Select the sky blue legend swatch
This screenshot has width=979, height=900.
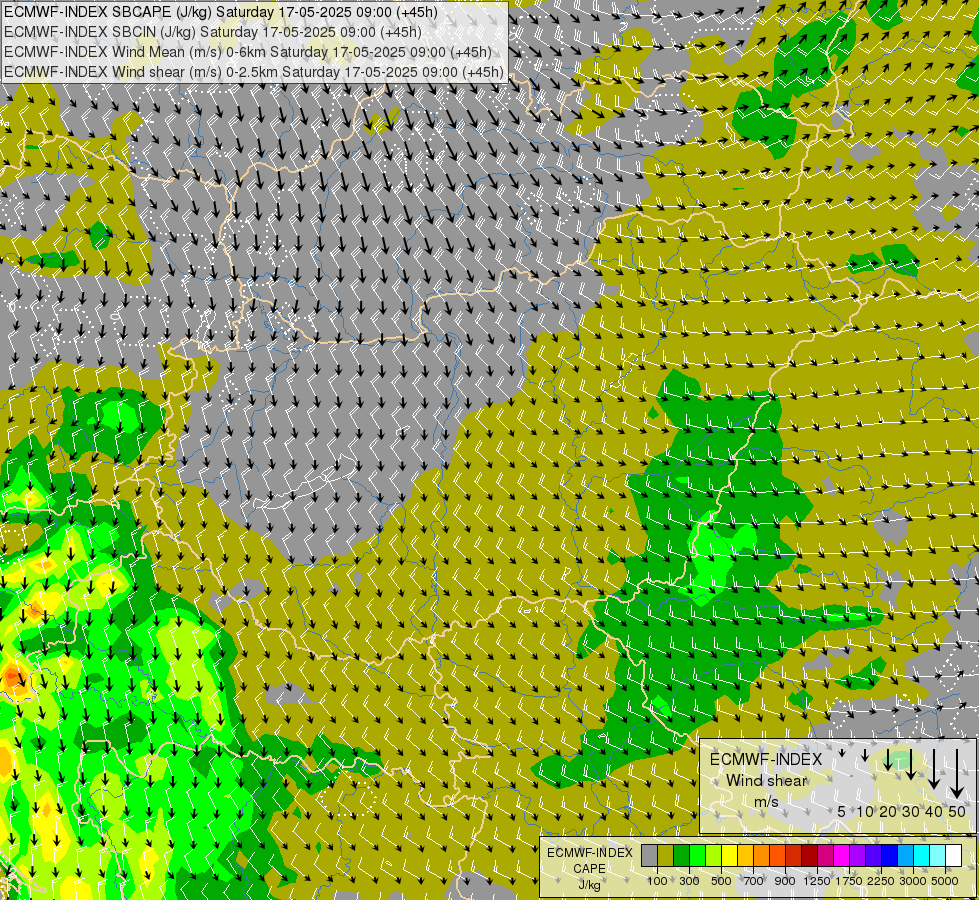point(905,856)
